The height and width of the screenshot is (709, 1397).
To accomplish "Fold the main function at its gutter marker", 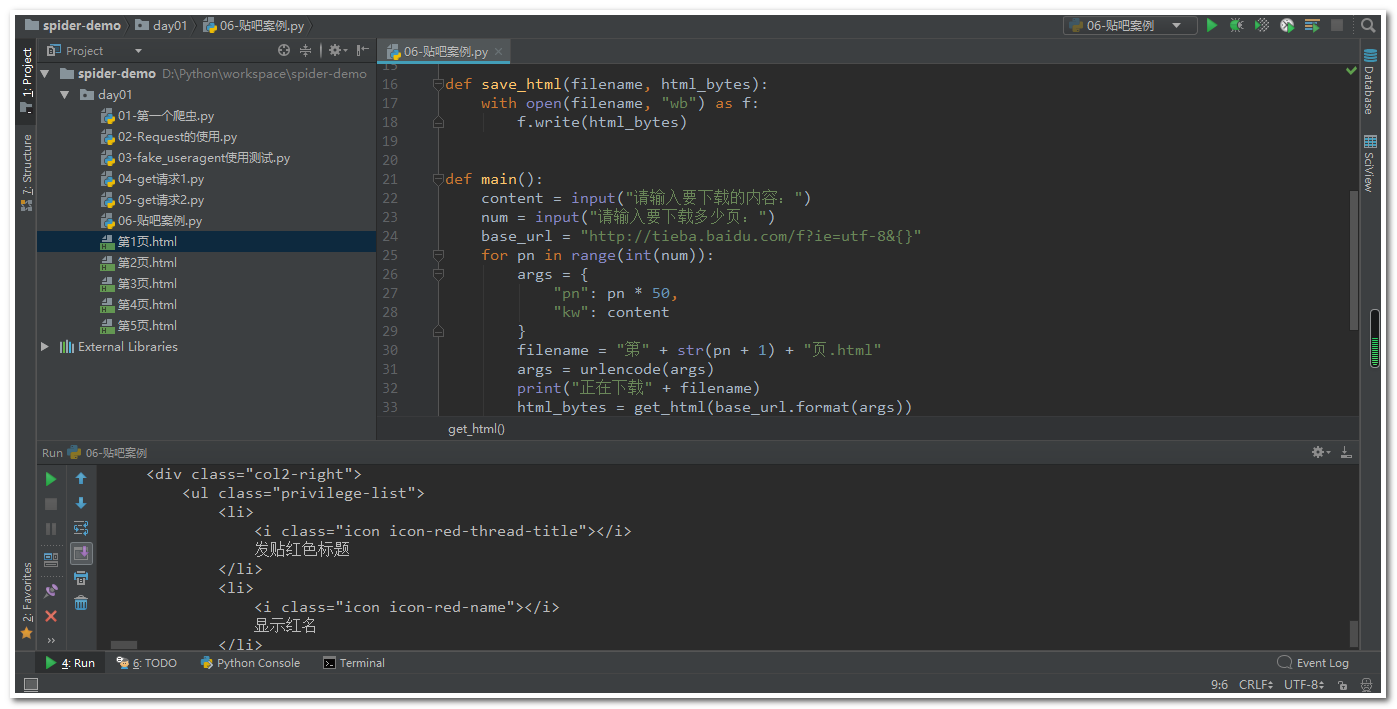I will [438, 179].
